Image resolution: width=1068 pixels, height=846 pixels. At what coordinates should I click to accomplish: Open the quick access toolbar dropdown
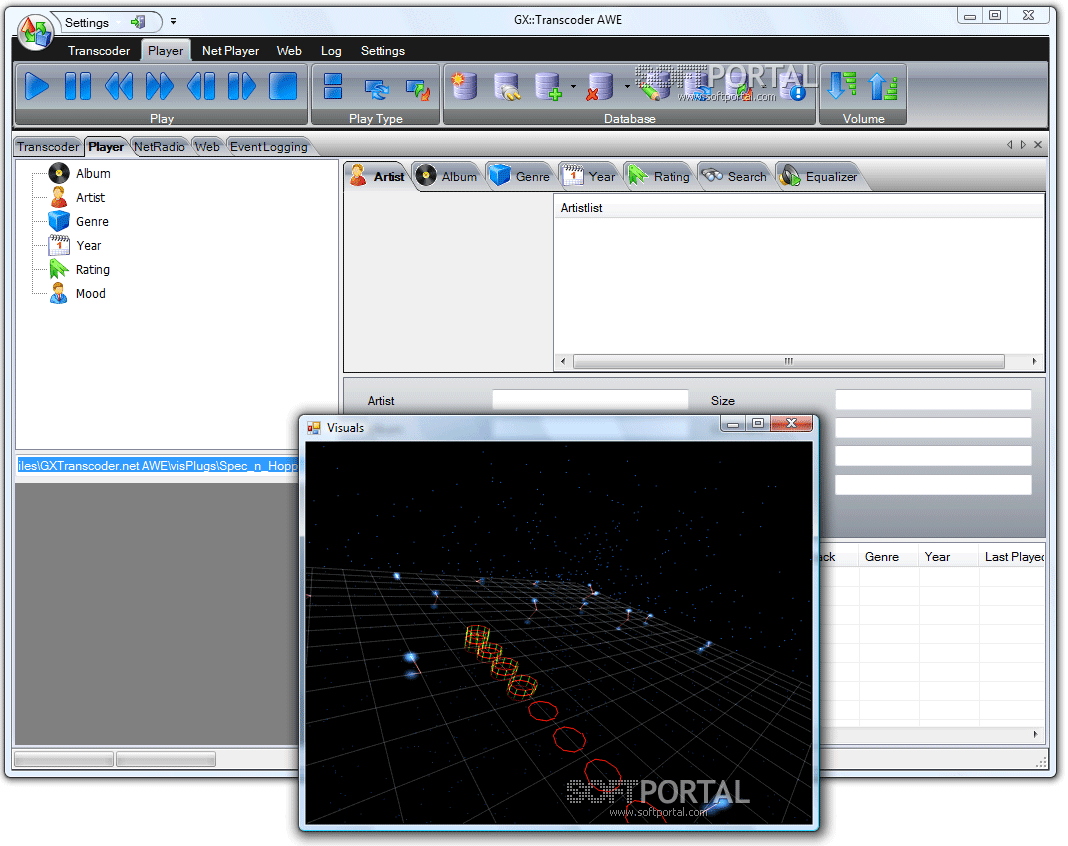(174, 22)
